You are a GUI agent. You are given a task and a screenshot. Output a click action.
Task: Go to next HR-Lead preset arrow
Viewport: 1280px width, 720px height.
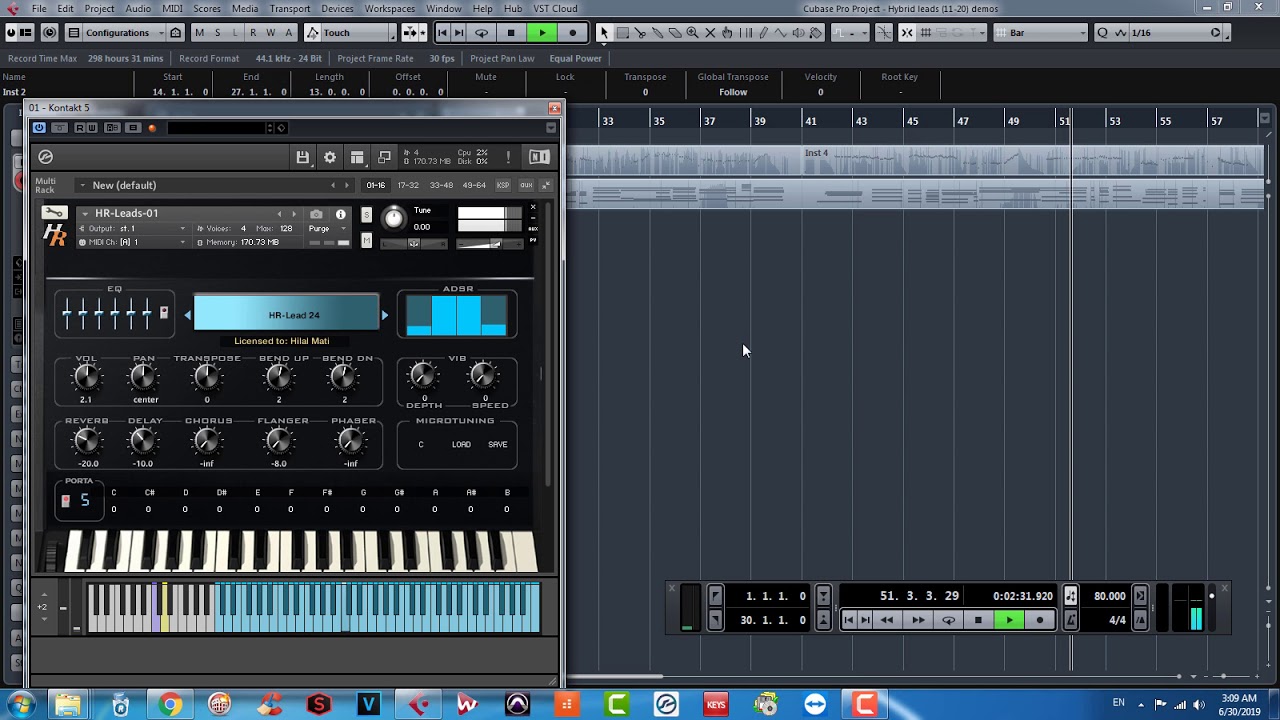click(x=385, y=315)
